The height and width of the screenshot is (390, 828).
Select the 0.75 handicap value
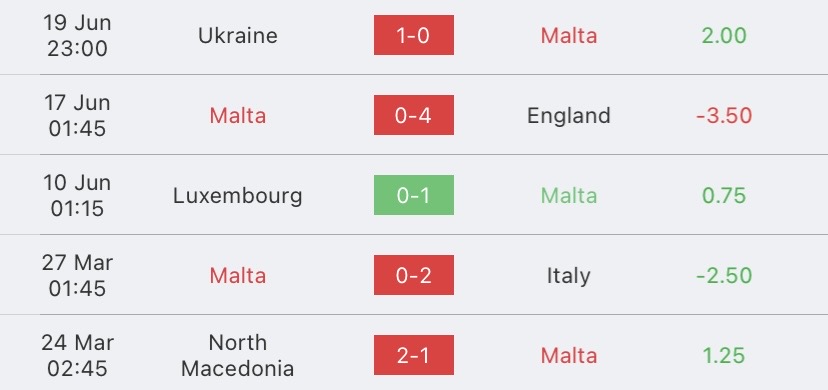click(x=724, y=196)
